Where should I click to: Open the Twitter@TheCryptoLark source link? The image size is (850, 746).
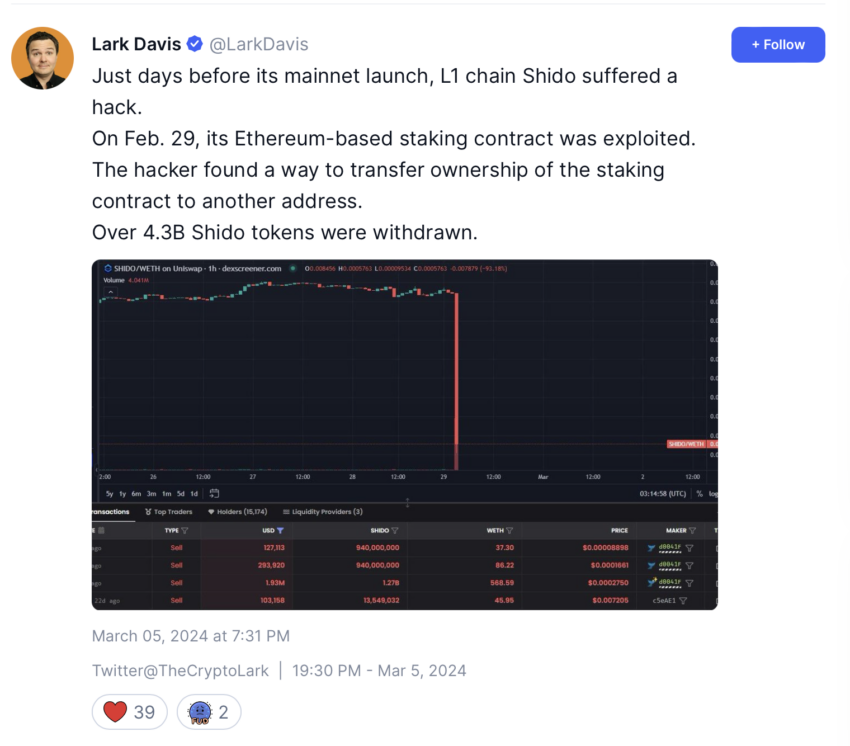pos(180,671)
